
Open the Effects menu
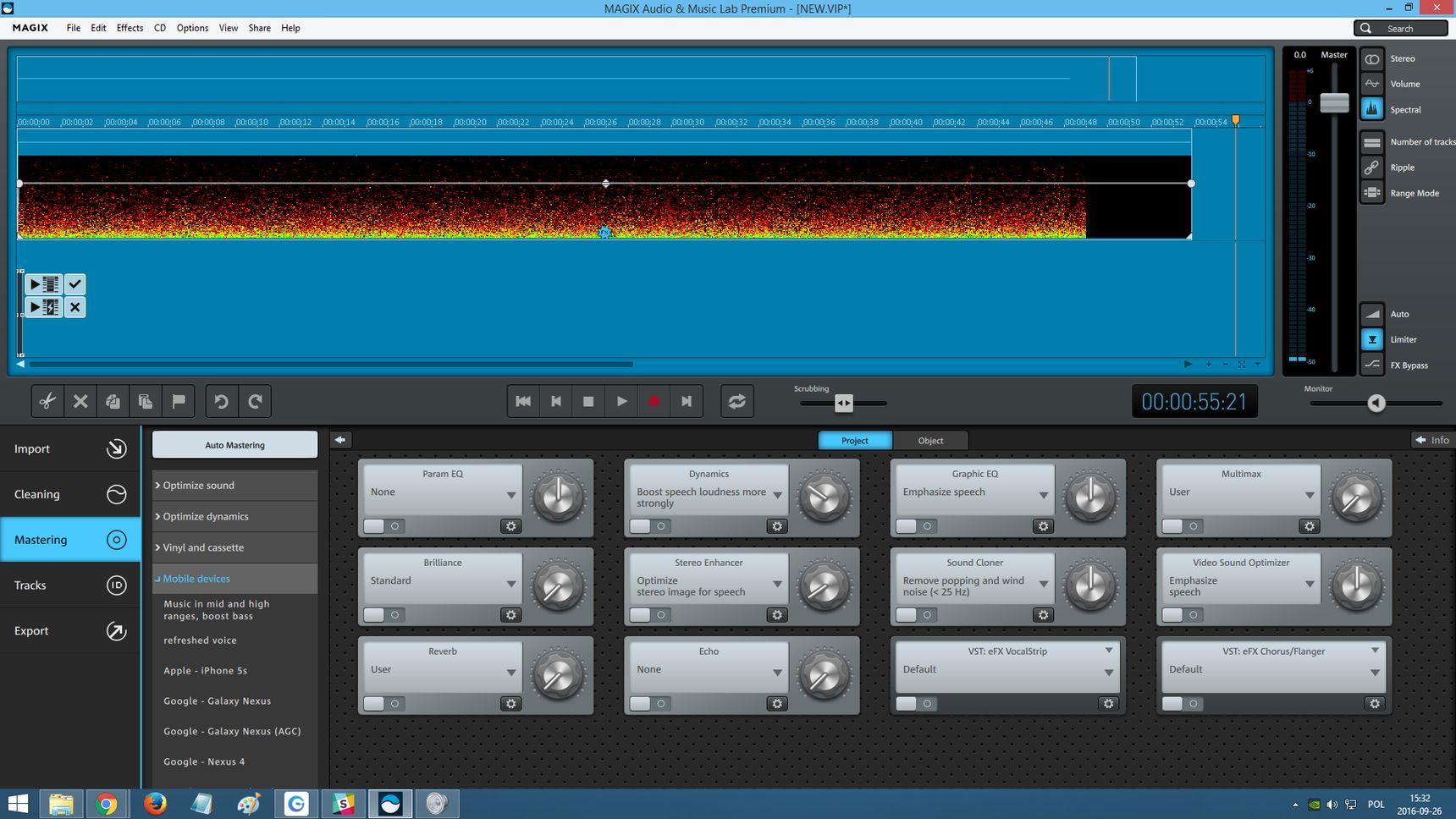(130, 28)
